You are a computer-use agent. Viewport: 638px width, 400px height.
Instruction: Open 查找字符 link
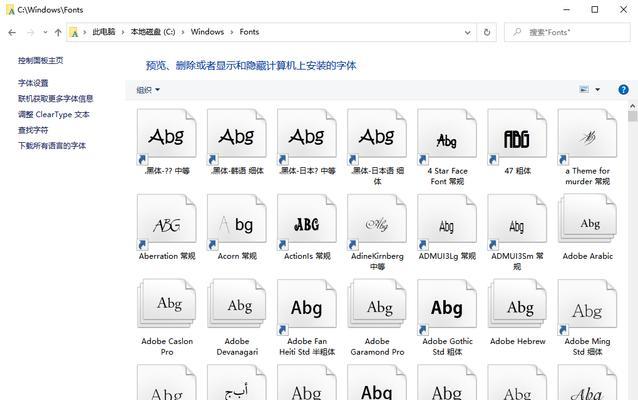[33, 130]
